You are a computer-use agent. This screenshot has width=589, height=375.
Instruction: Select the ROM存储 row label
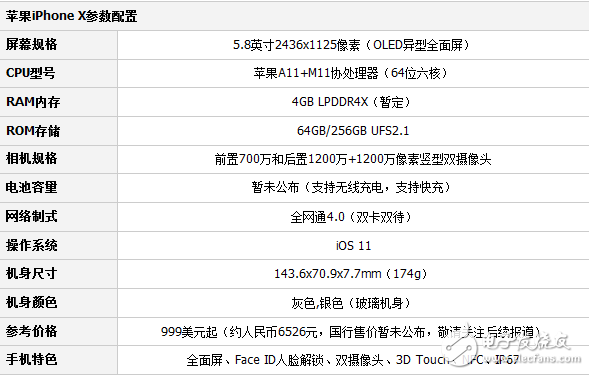33,131
